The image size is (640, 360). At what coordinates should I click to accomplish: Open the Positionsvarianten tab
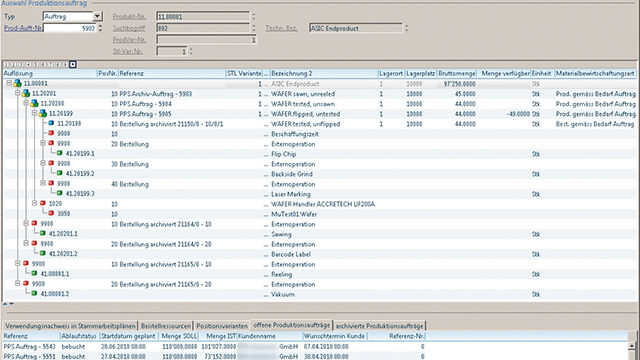coord(222,326)
